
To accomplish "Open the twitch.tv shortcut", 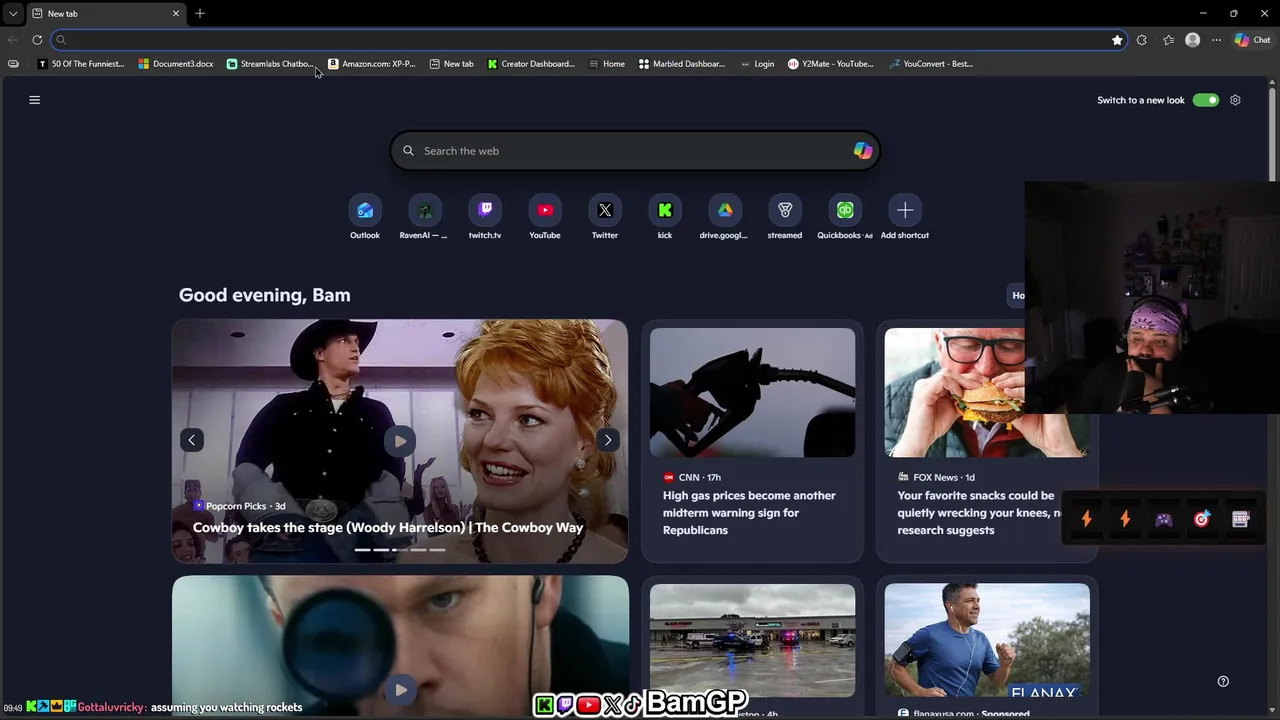I will pos(485,210).
